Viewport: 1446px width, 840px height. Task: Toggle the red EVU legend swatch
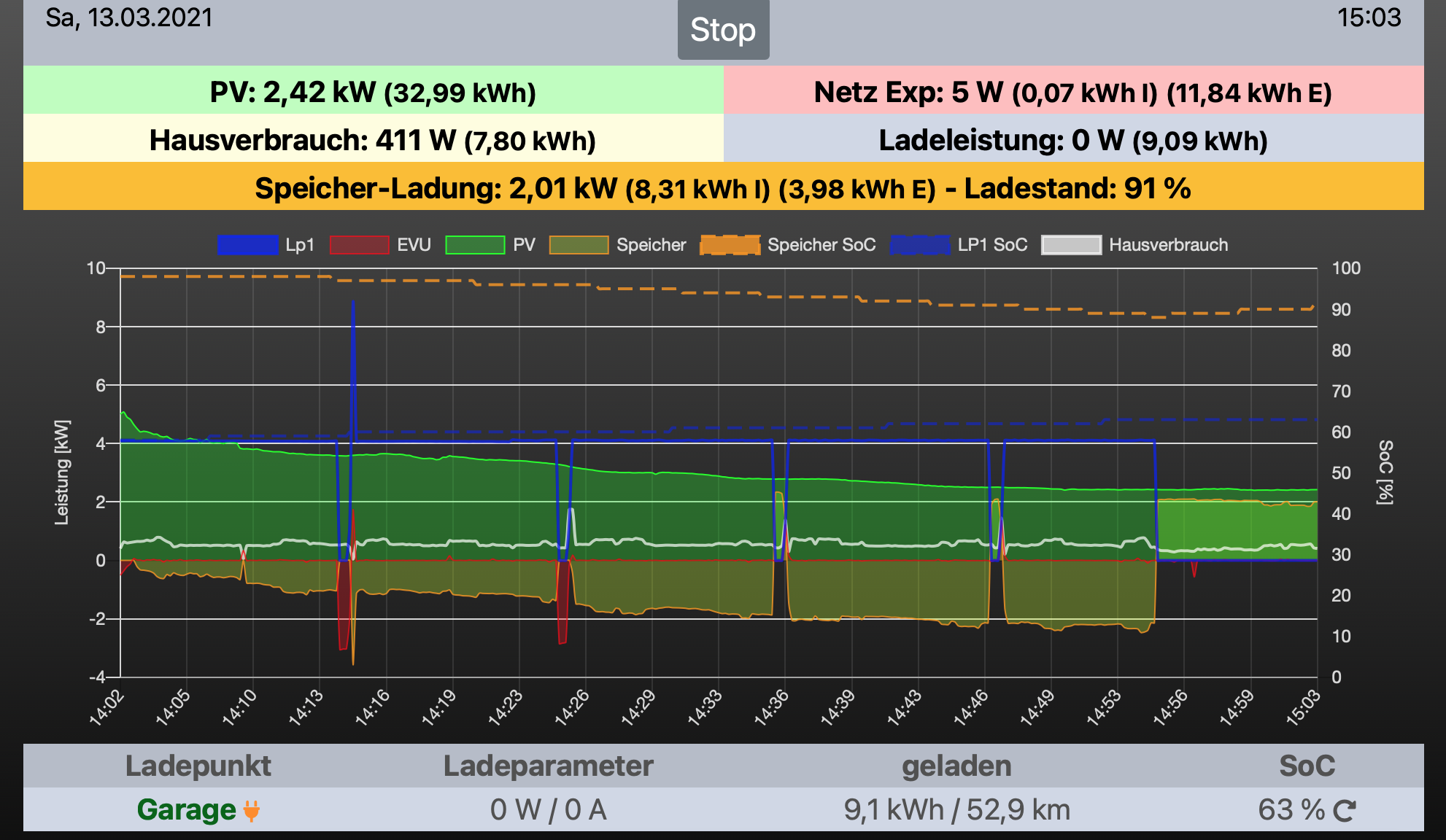click(x=359, y=245)
